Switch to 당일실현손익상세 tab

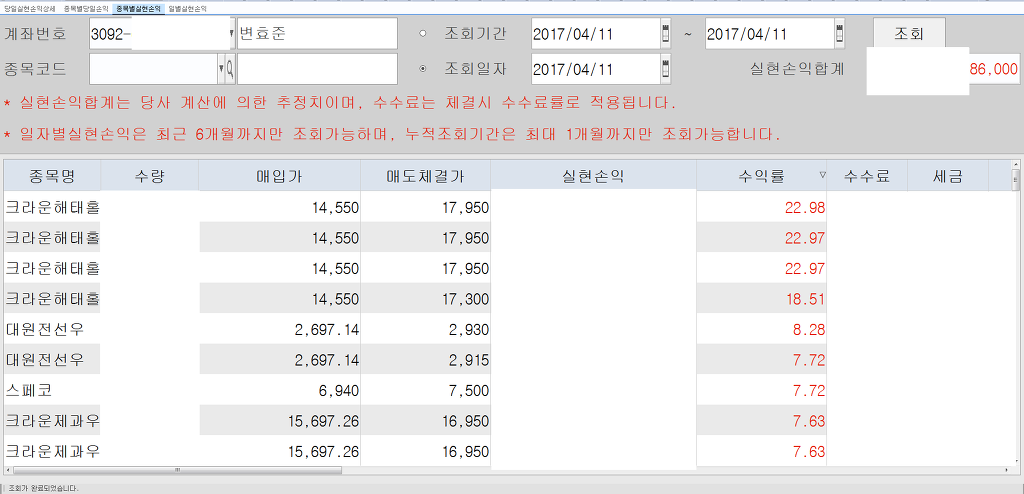[x=30, y=10]
